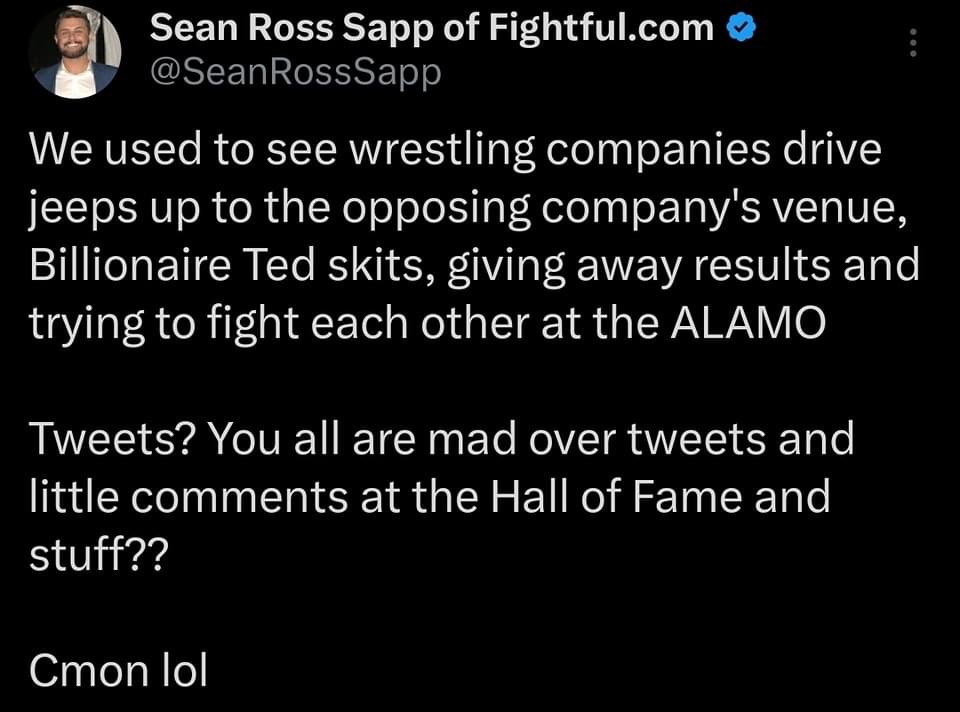Click the blue verified checkmark badge
Viewport: 960px width, 712px height.
[741, 28]
